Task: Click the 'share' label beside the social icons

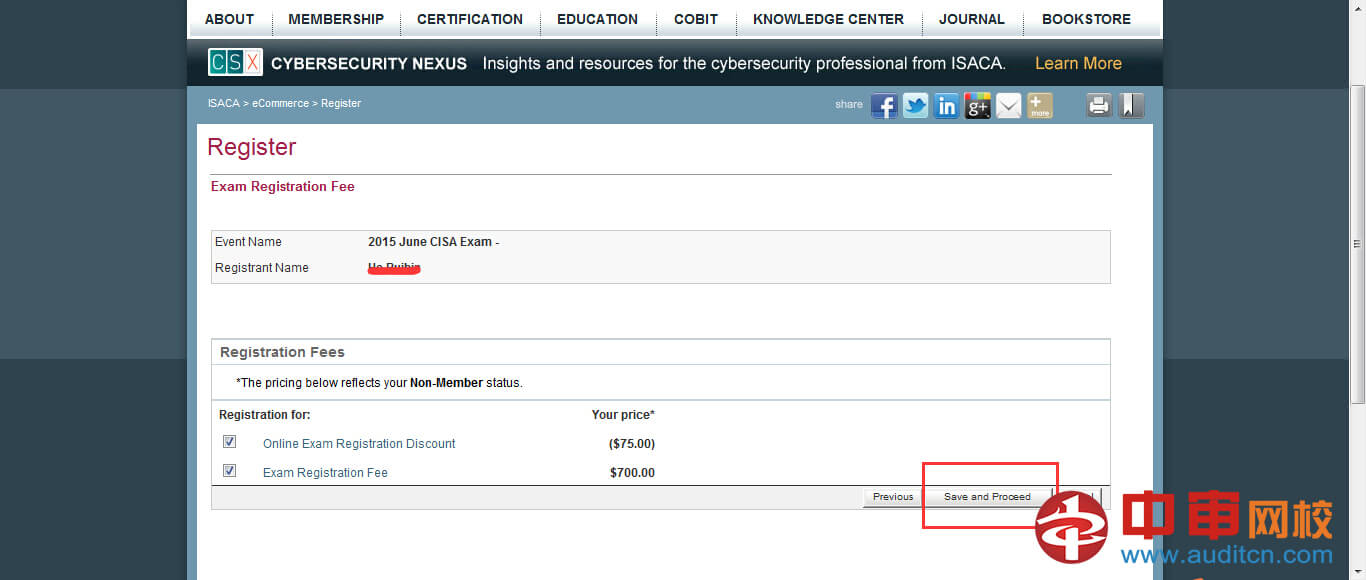Action: [849, 104]
